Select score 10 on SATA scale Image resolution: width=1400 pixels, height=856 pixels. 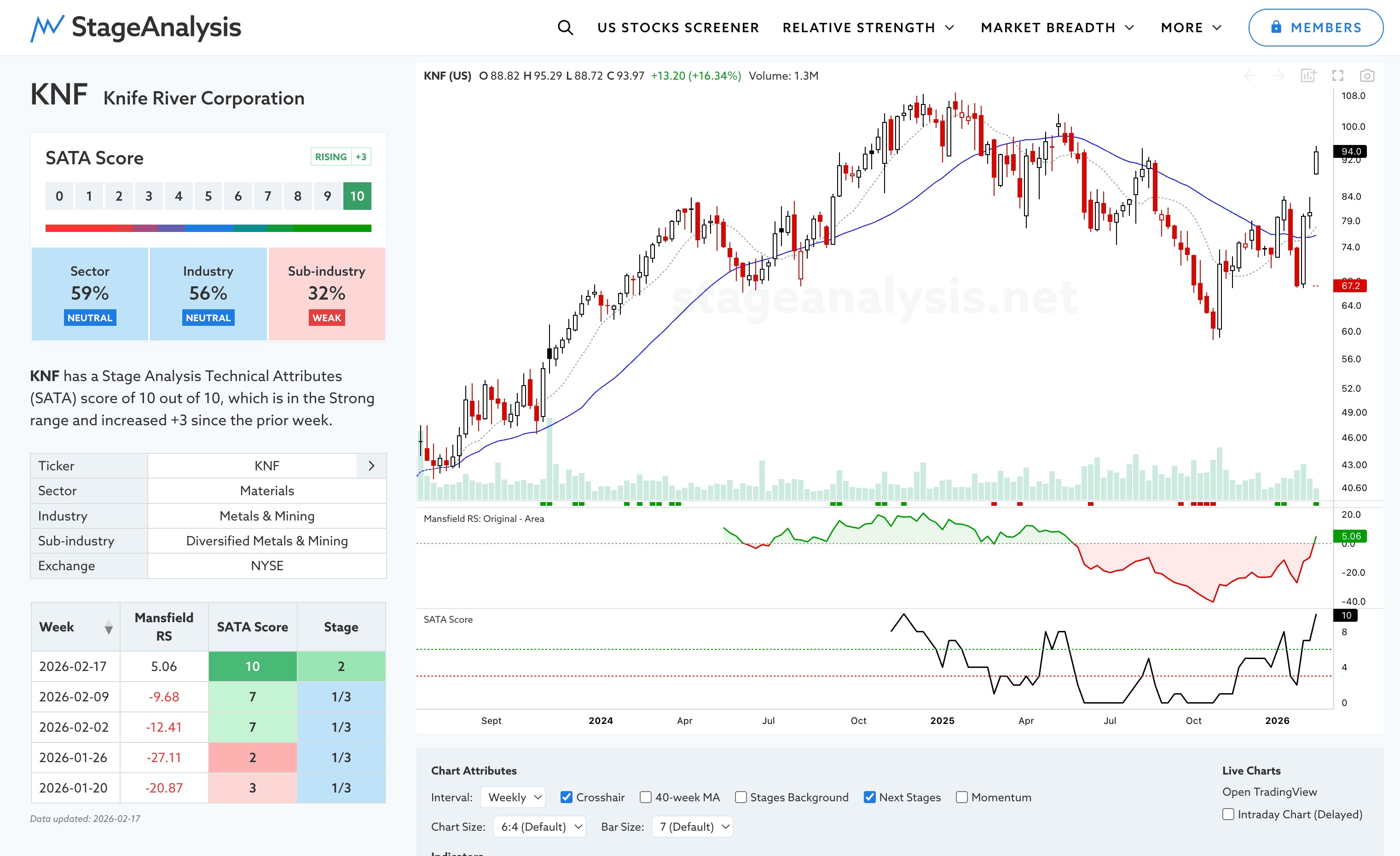[357, 196]
